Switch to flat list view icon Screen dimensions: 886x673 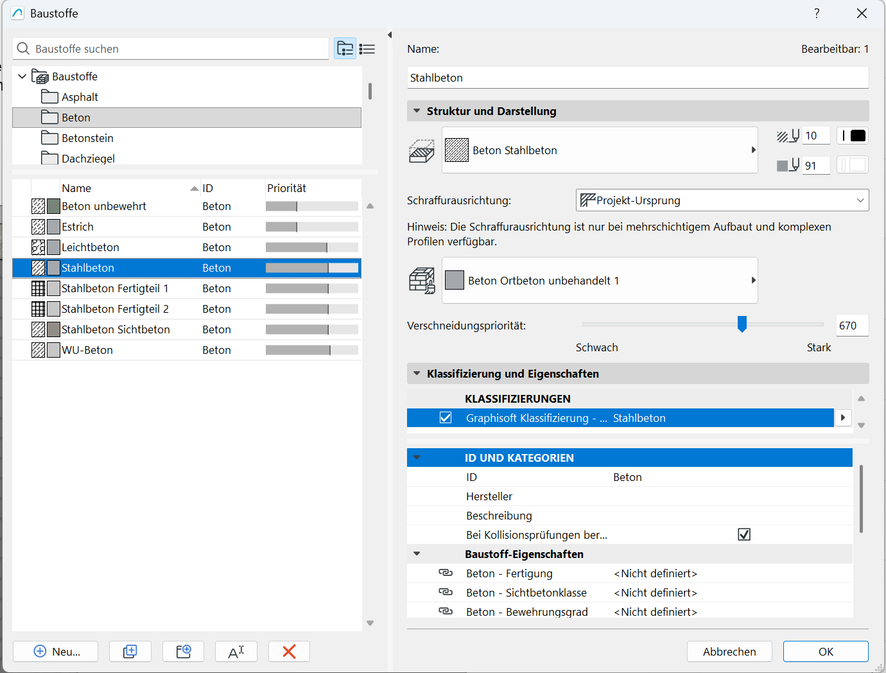[x=367, y=49]
